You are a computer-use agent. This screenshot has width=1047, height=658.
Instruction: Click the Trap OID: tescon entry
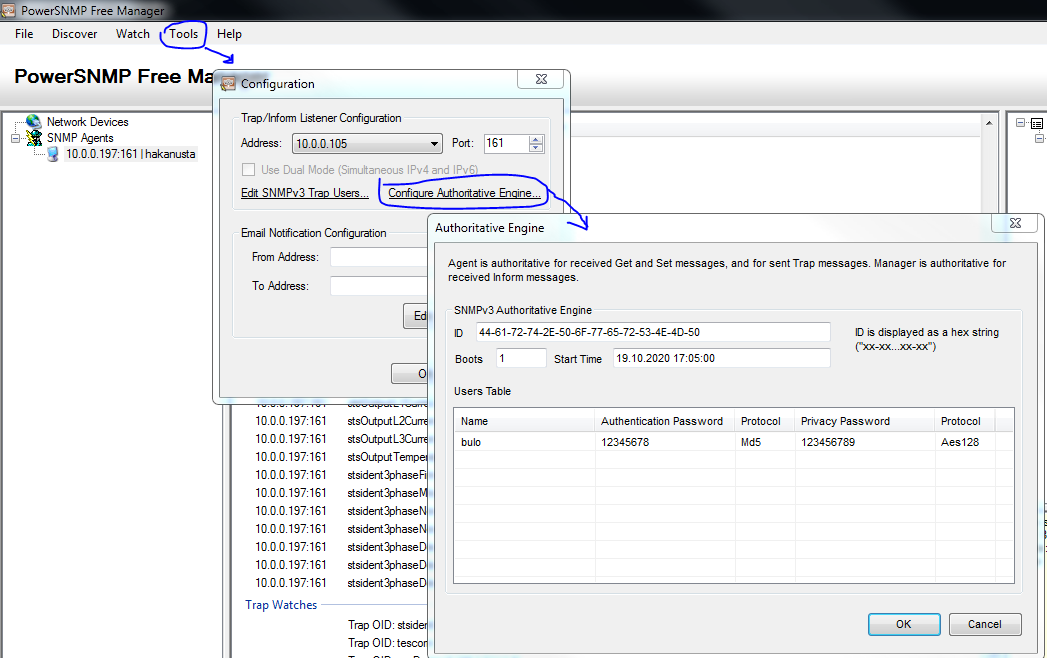pyautogui.click(x=387, y=643)
